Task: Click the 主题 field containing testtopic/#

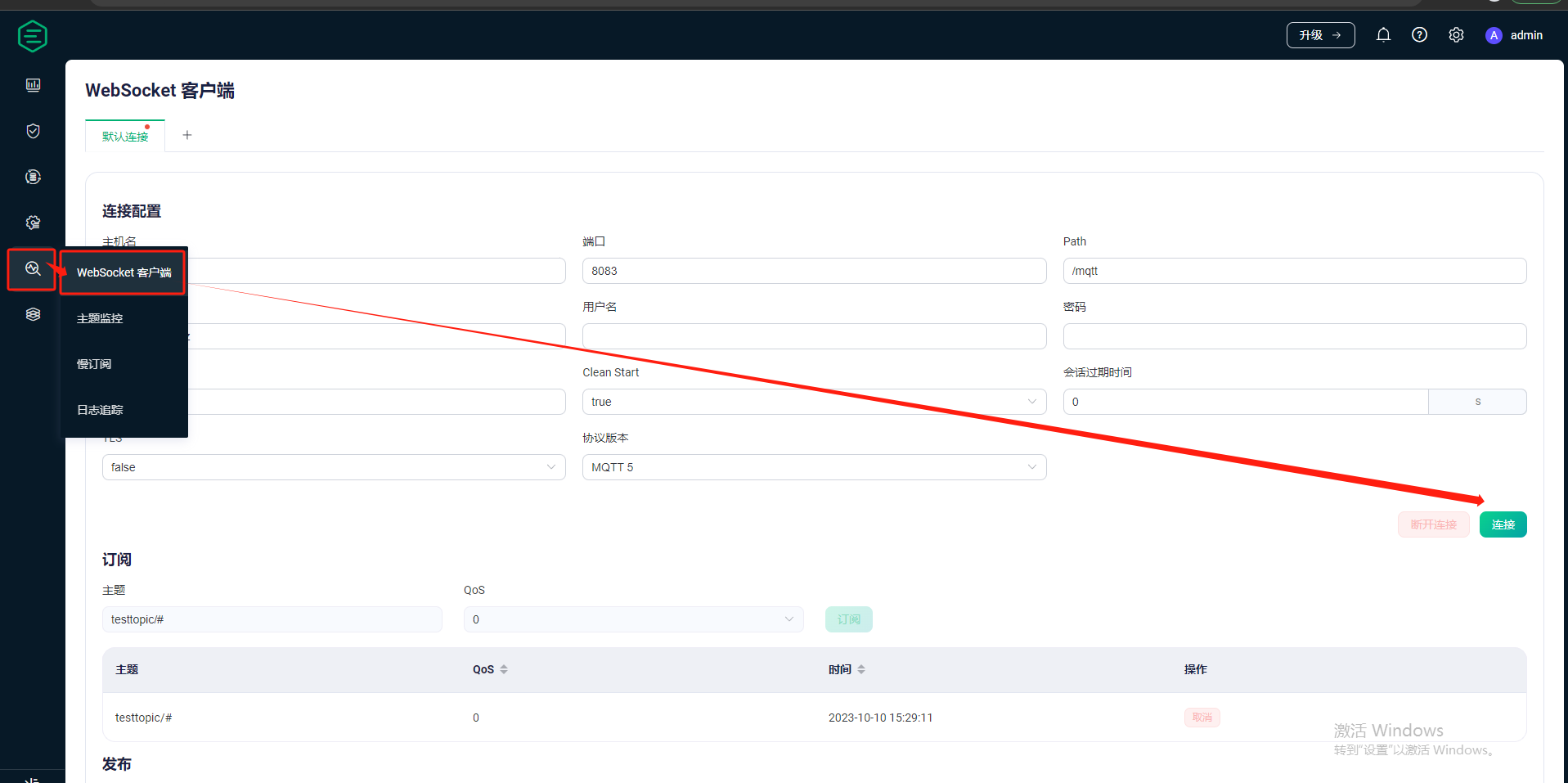Action: pos(272,619)
